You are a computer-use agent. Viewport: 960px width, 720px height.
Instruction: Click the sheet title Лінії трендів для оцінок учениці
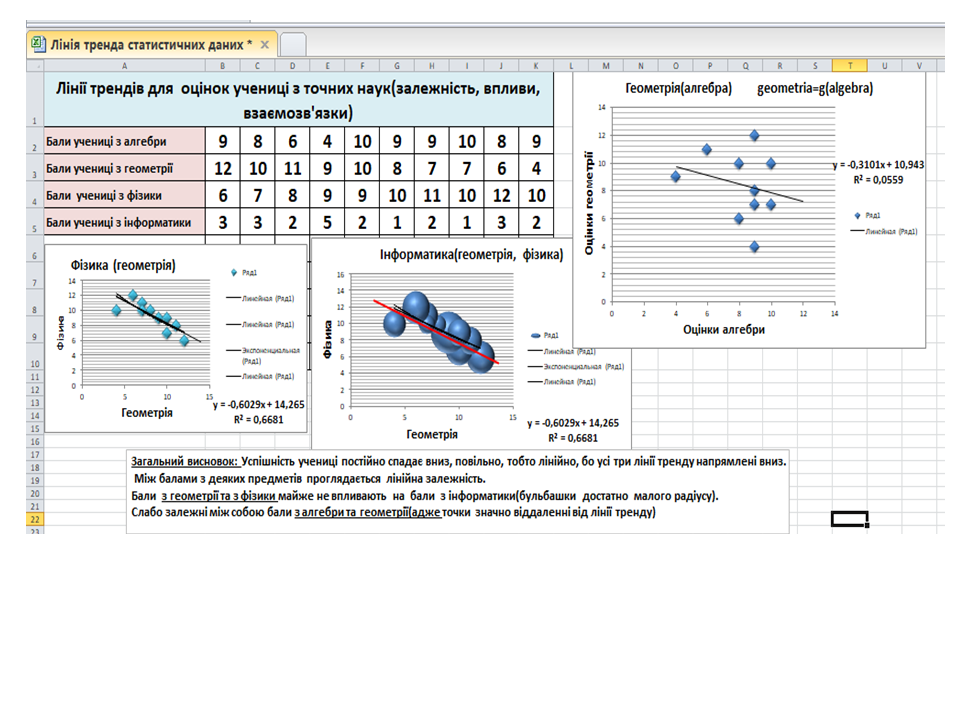pos(298,100)
